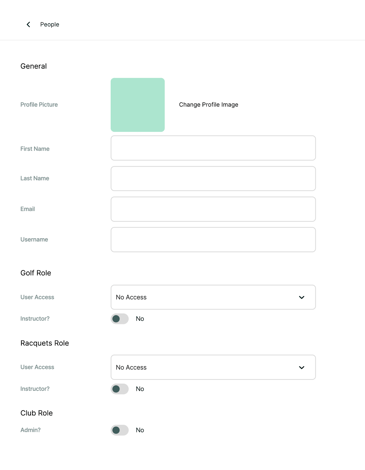Open the Golf Role User Access dropdown
365x470 pixels.
tap(213, 297)
